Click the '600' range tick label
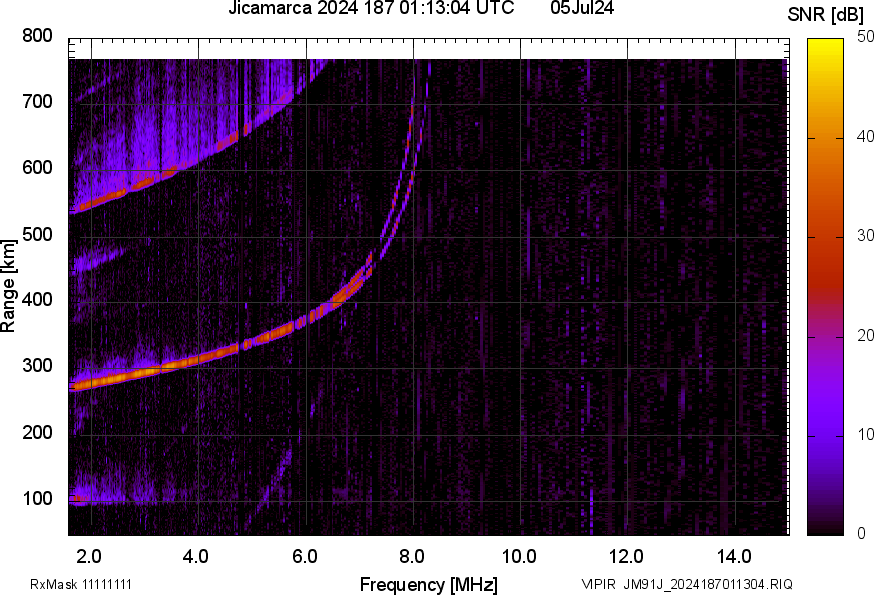This screenshot has height=595, width=874. point(37,168)
